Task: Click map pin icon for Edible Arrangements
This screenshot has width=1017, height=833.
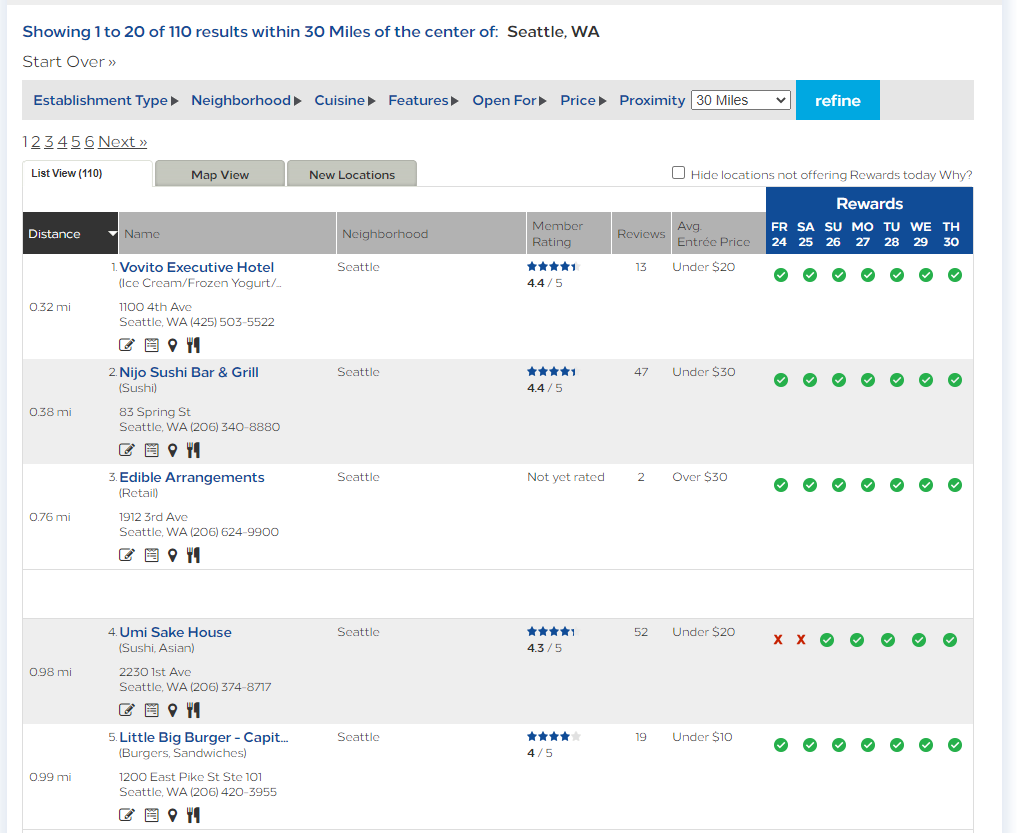Action: 173,555
